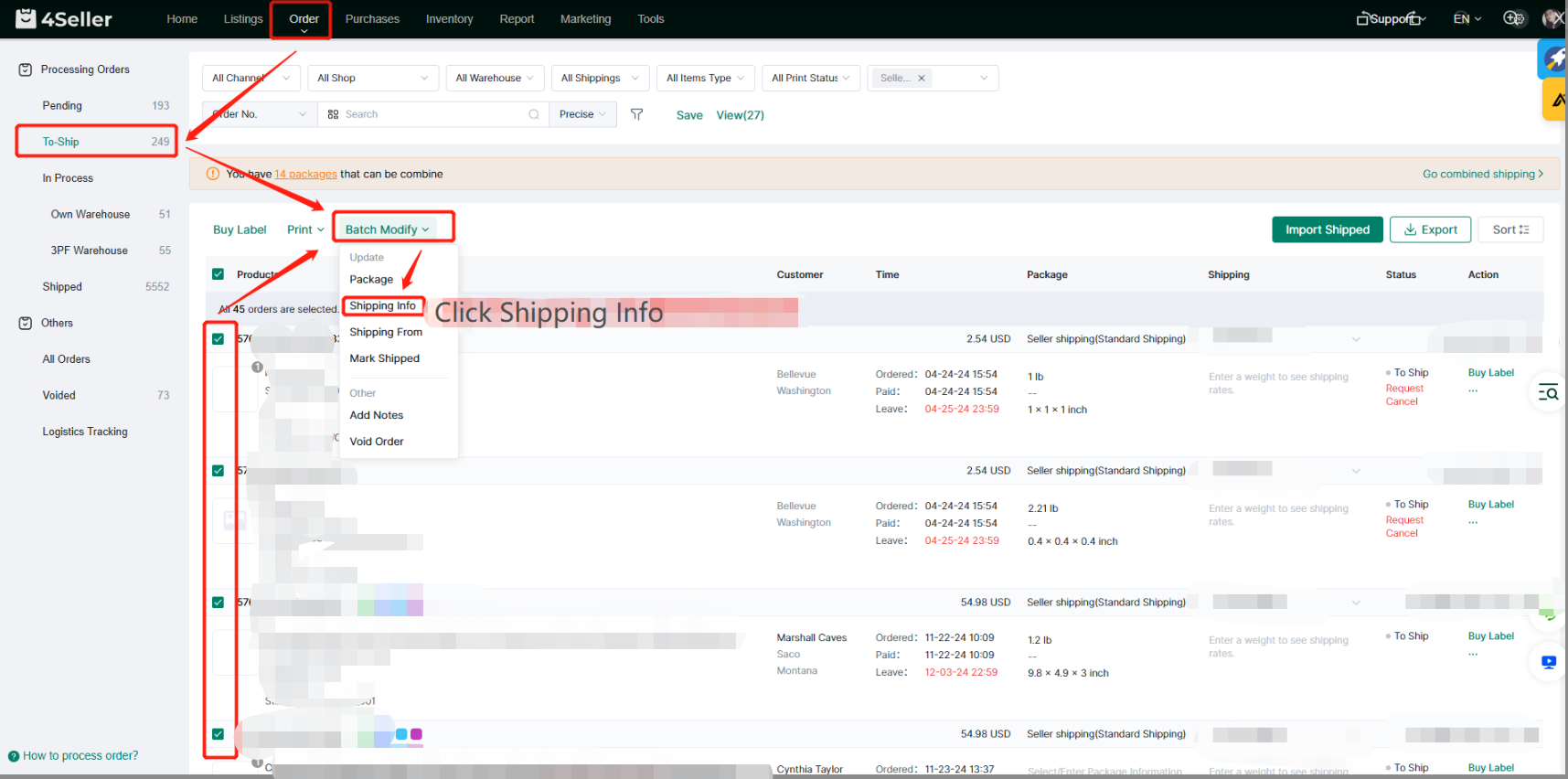Click into the order Search field

pos(430,114)
